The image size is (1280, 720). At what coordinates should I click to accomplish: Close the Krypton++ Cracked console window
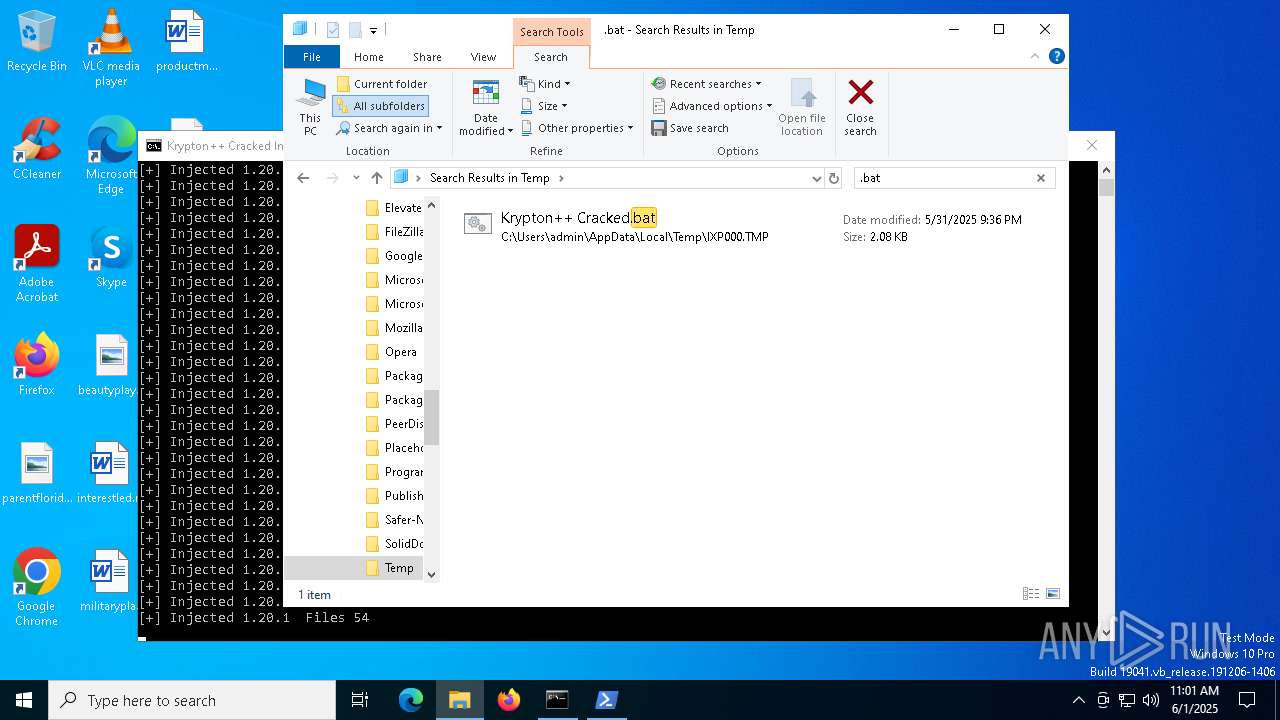pyautogui.click(x=1092, y=145)
